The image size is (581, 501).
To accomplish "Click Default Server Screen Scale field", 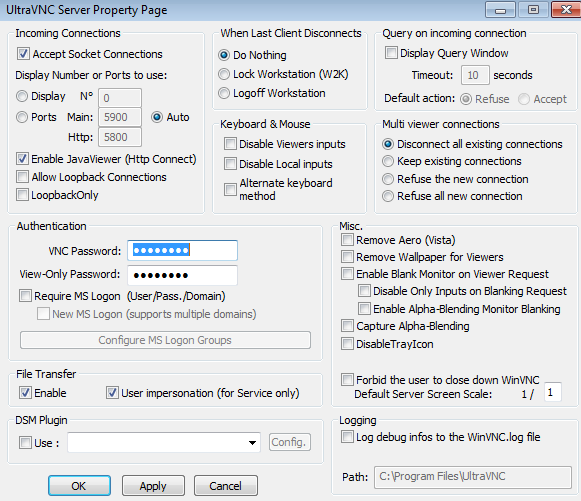I will (x=553, y=392).
